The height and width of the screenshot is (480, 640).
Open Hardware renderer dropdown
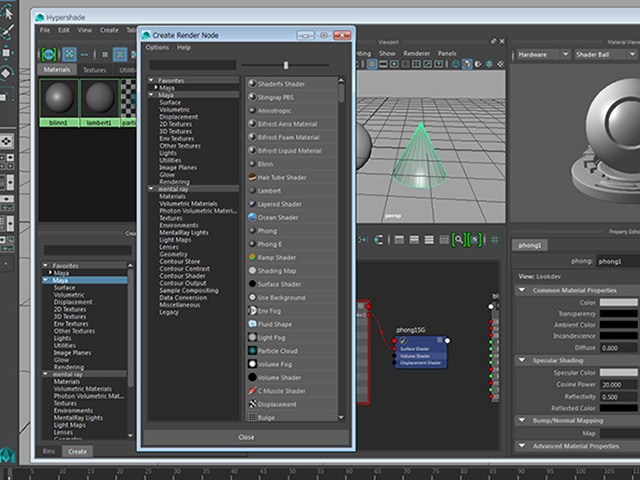click(543, 54)
